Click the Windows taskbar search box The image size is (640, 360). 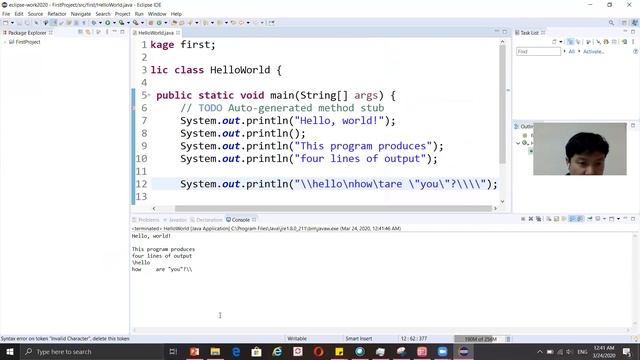[x=91, y=352]
